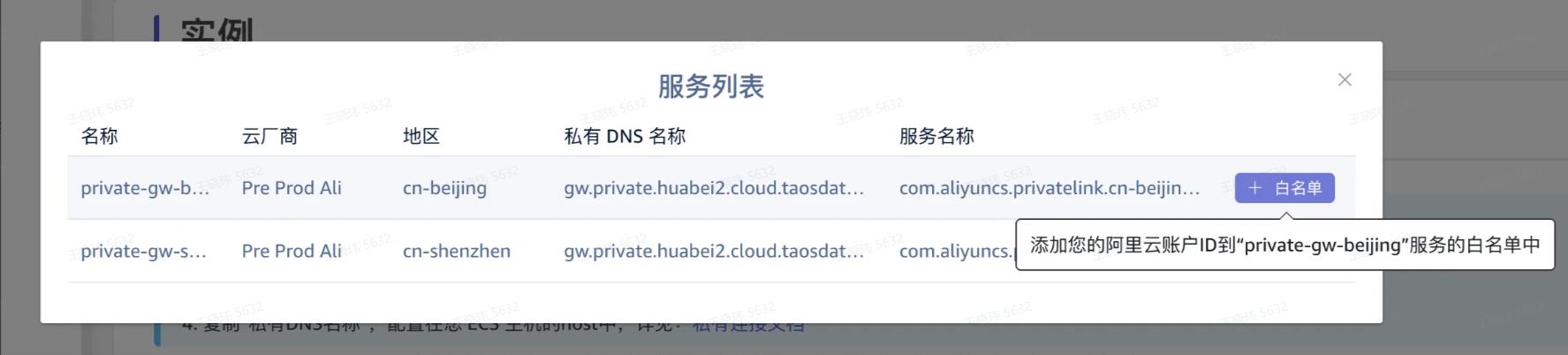This screenshot has height=355, width=1568.
Task: Click the com.aliyuncs.privatelink.cn-beijin… service name
Action: tap(1049, 188)
